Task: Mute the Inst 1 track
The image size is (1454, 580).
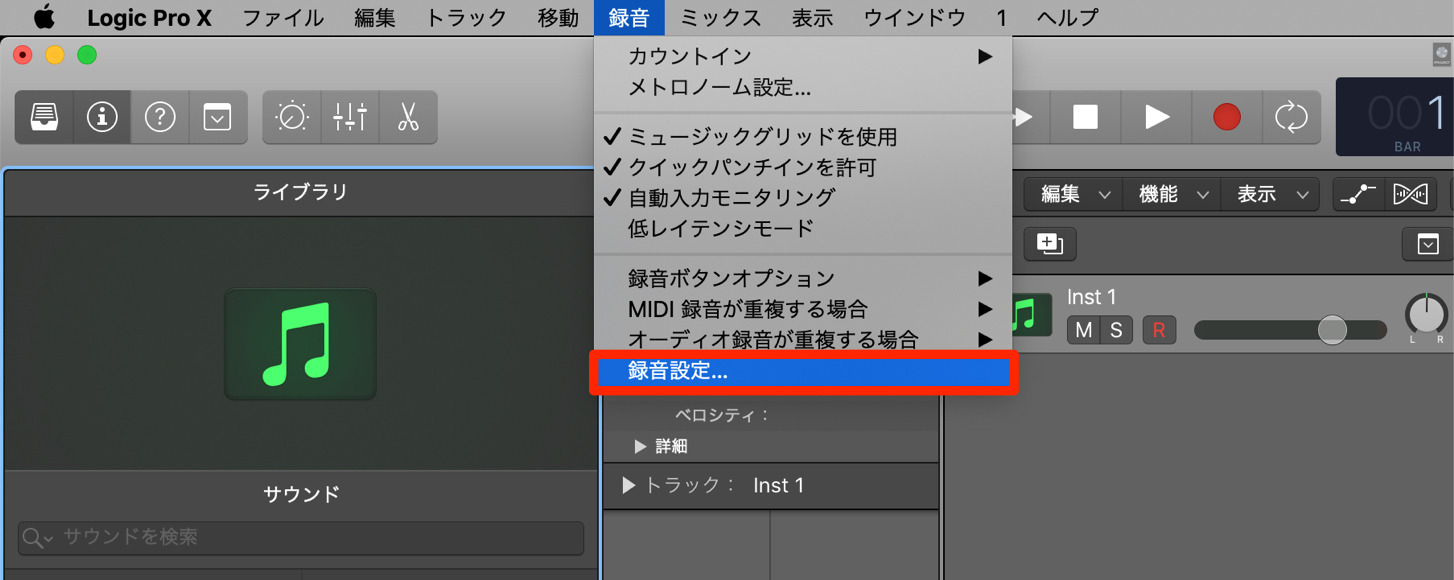Action: pyautogui.click(x=1084, y=330)
